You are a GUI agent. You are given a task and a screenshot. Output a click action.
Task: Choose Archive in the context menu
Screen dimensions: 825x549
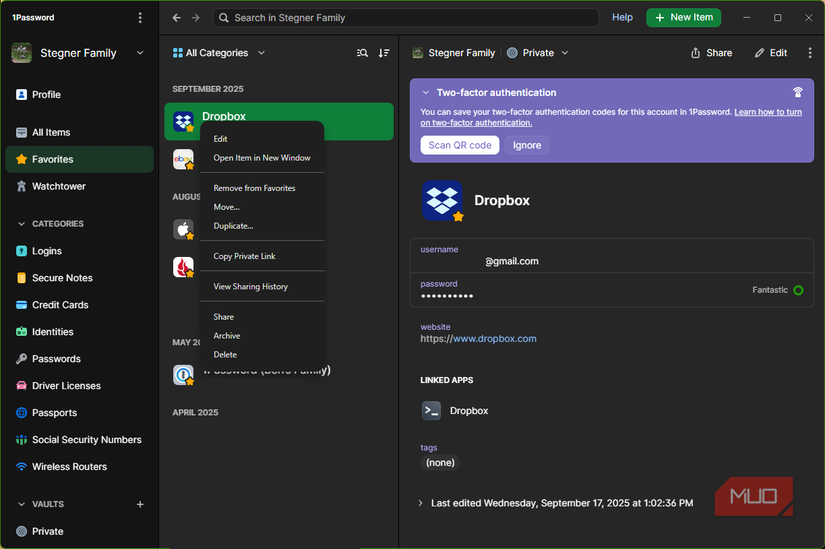pos(261,336)
